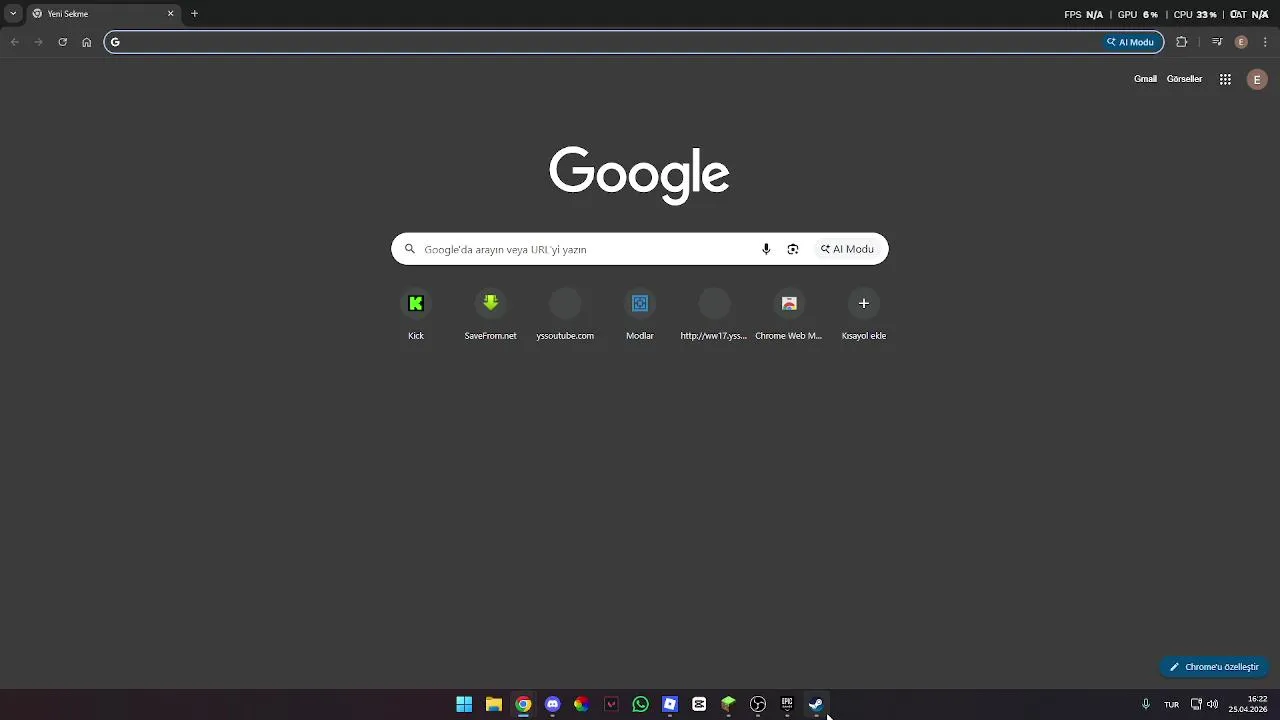1280x720 pixels.
Task: Open Discord from the taskbar
Action: 552,704
